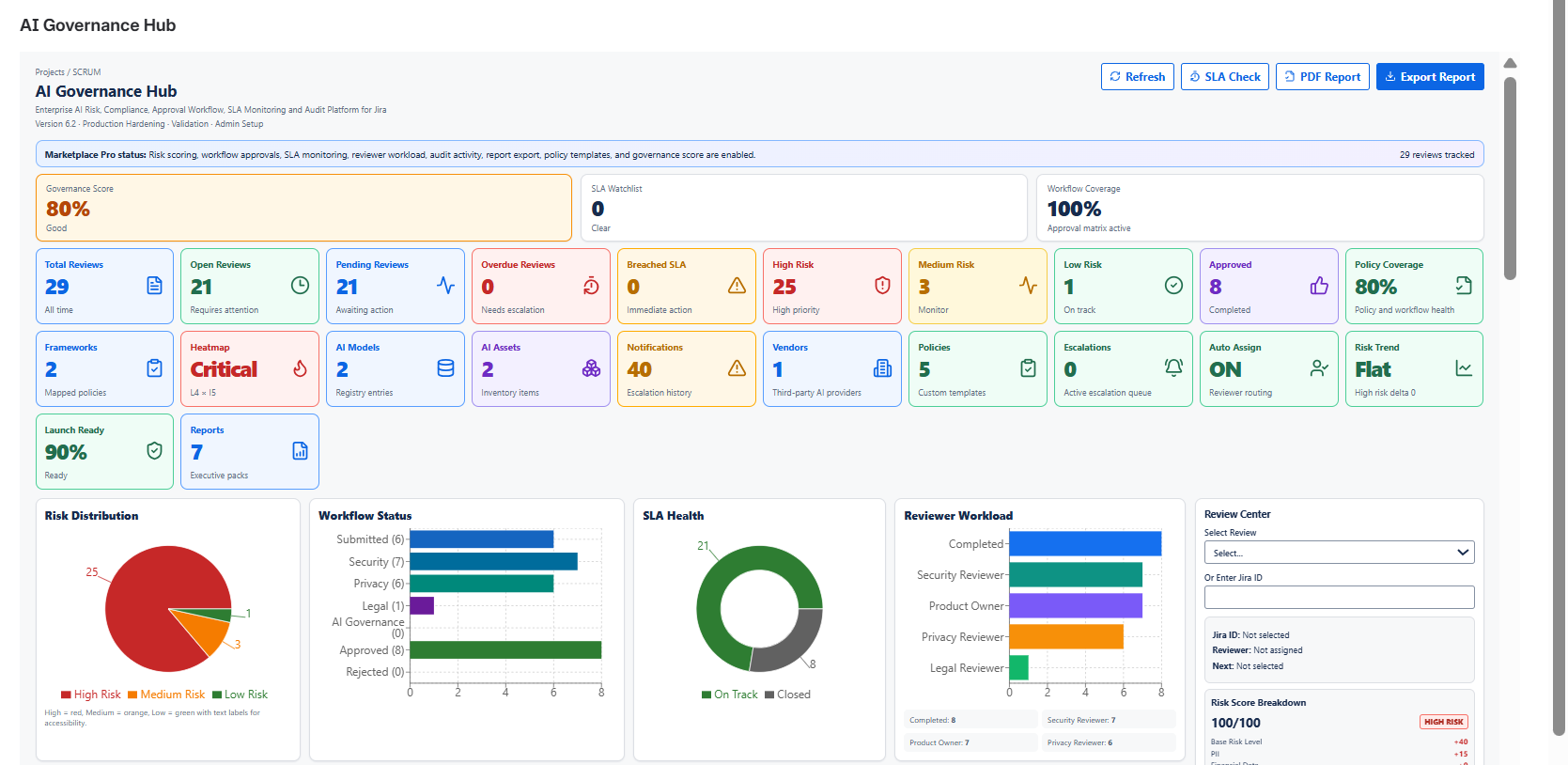Click the user check icon in Auto Assign card

click(x=1319, y=368)
